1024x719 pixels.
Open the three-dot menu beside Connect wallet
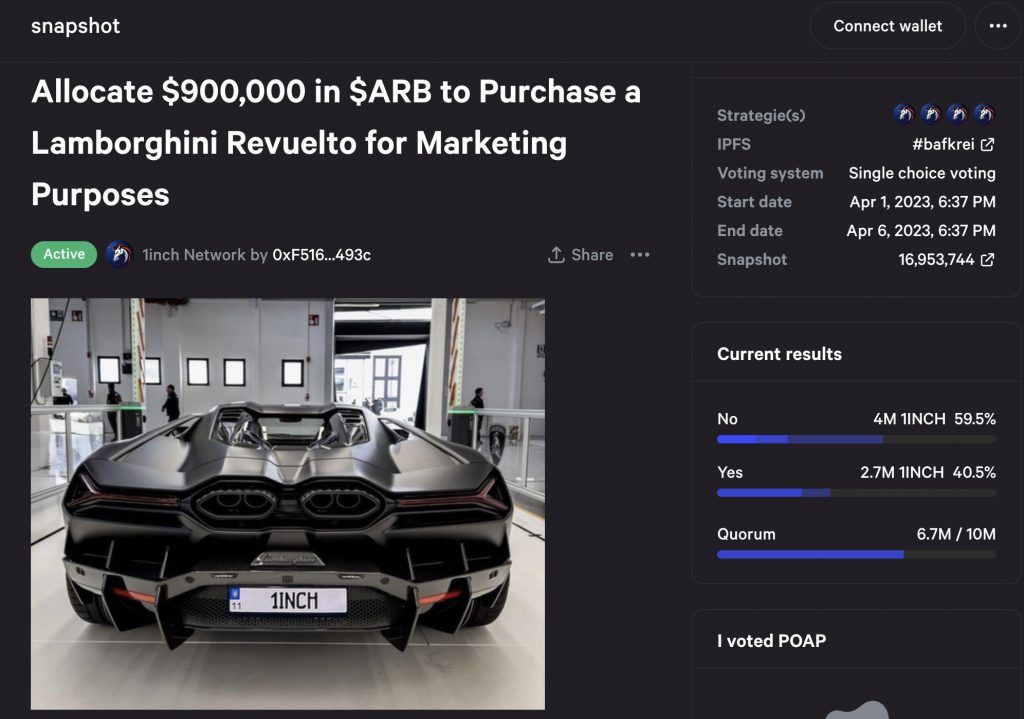coord(998,26)
